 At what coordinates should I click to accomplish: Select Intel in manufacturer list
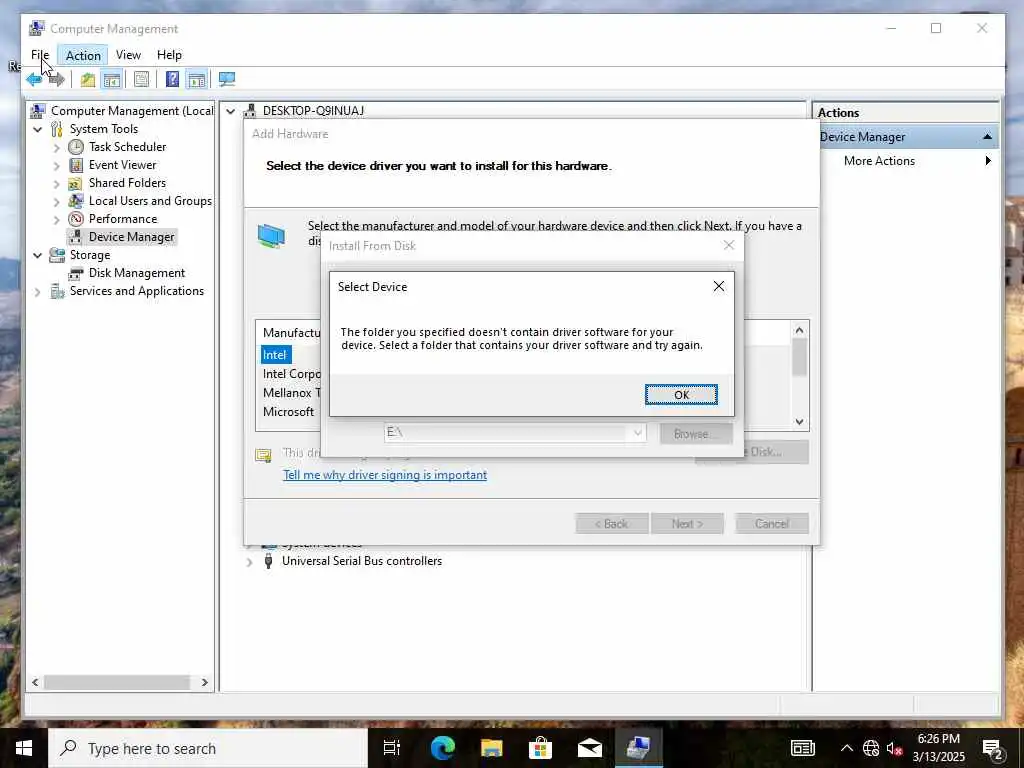pyautogui.click(x=274, y=355)
